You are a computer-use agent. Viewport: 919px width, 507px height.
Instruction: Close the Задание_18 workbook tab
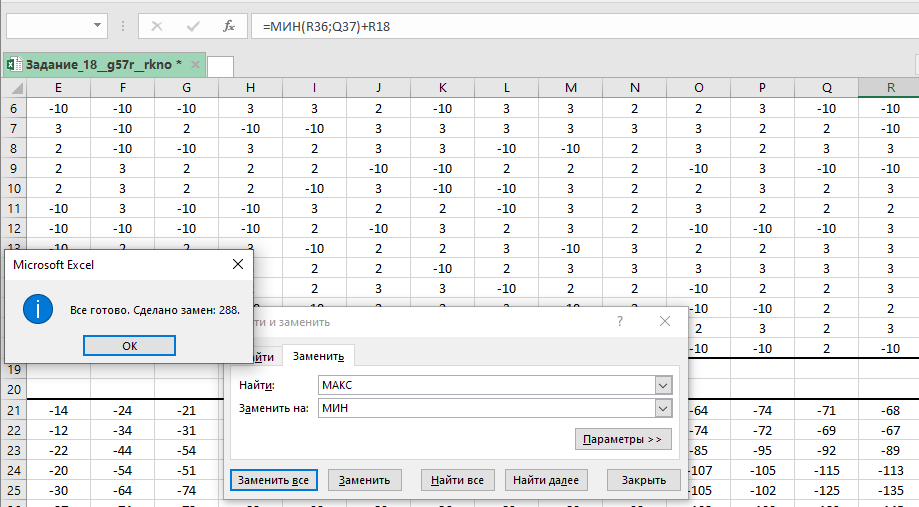(194, 64)
